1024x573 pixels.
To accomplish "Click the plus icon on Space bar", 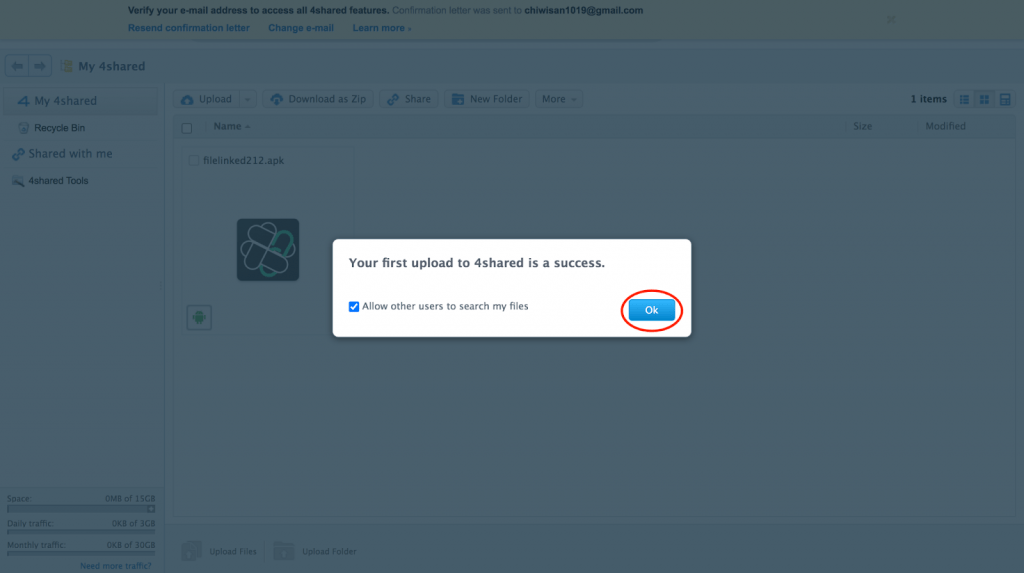I will pos(151,509).
